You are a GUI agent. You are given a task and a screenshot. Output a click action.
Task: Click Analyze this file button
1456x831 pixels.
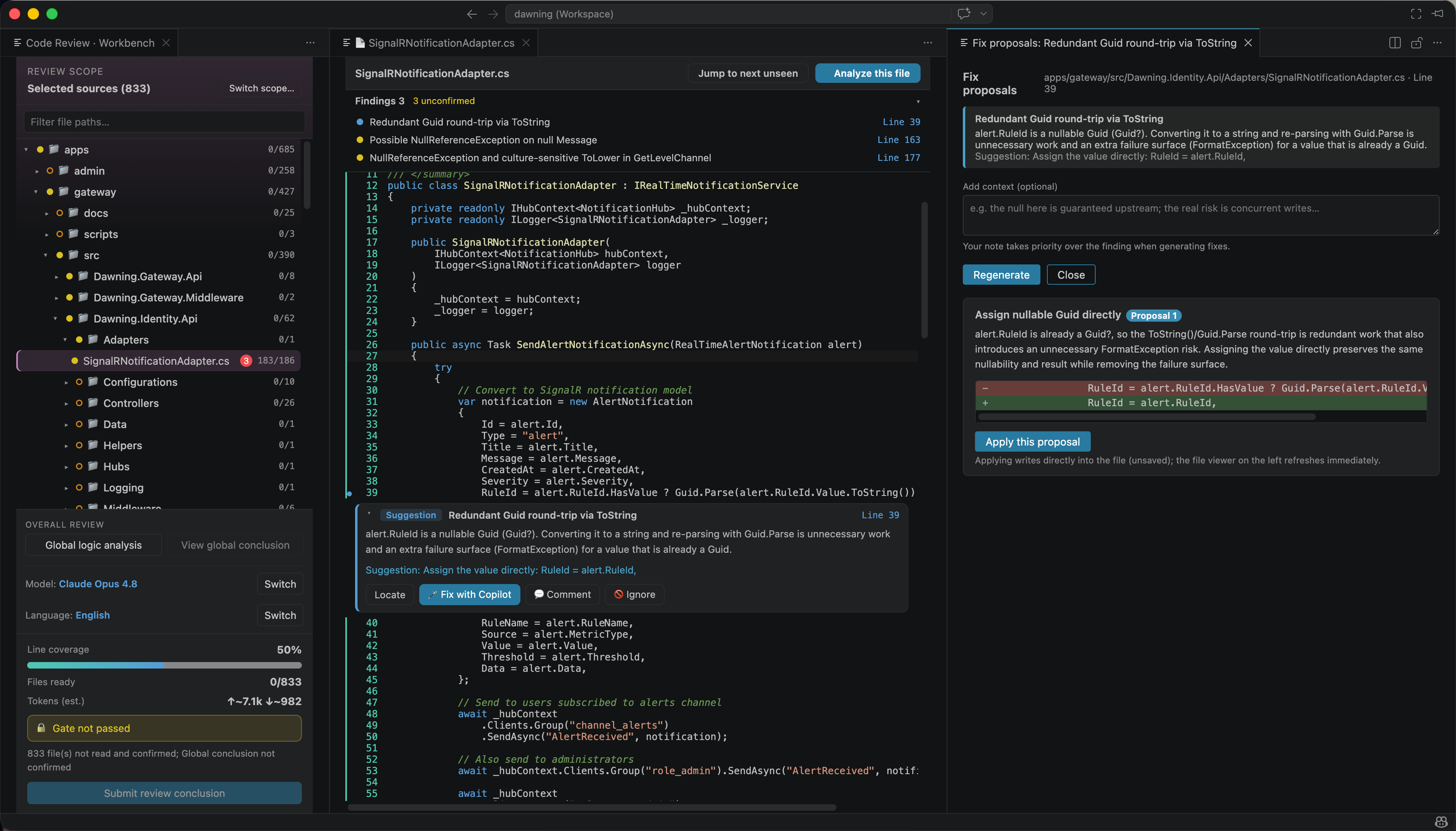coord(868,73)
